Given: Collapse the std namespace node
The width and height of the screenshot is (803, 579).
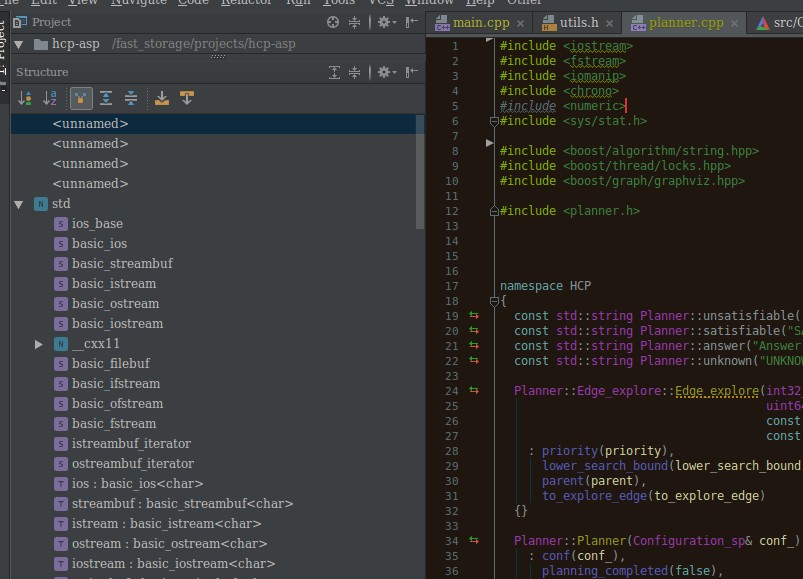Looking at the screenshot, I should coord(18,204).
